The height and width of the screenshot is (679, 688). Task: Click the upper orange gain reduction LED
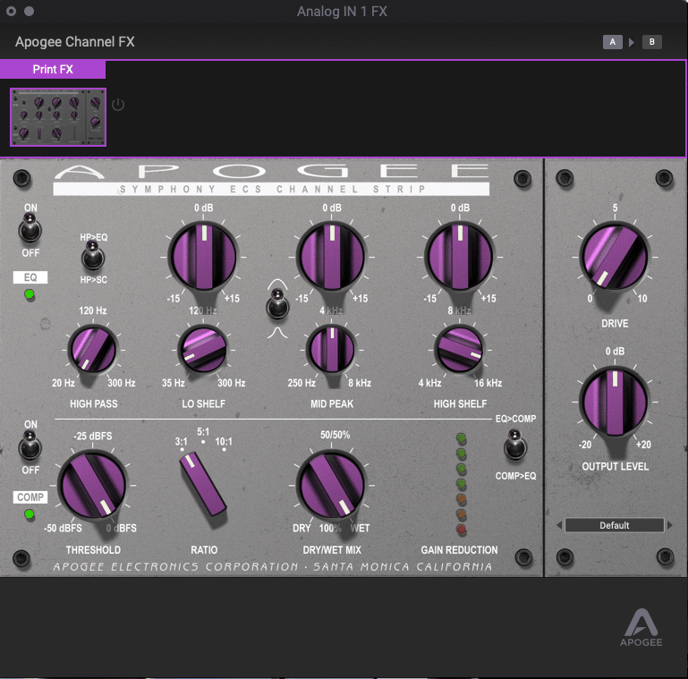(x=461, y=499)
